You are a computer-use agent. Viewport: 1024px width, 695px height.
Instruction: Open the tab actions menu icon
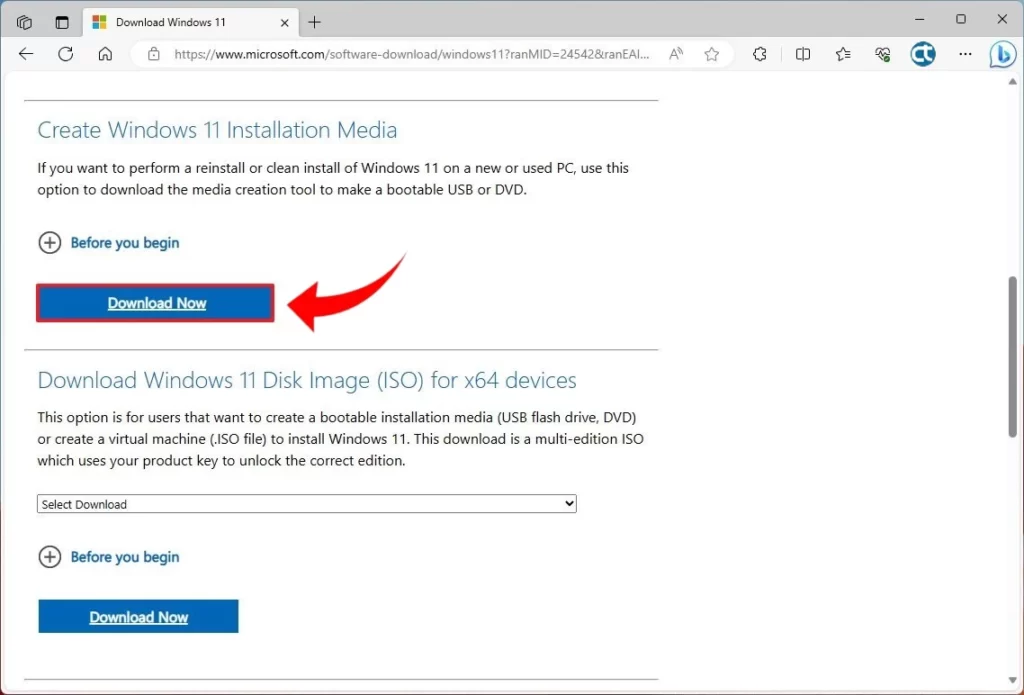coord(62,22)
